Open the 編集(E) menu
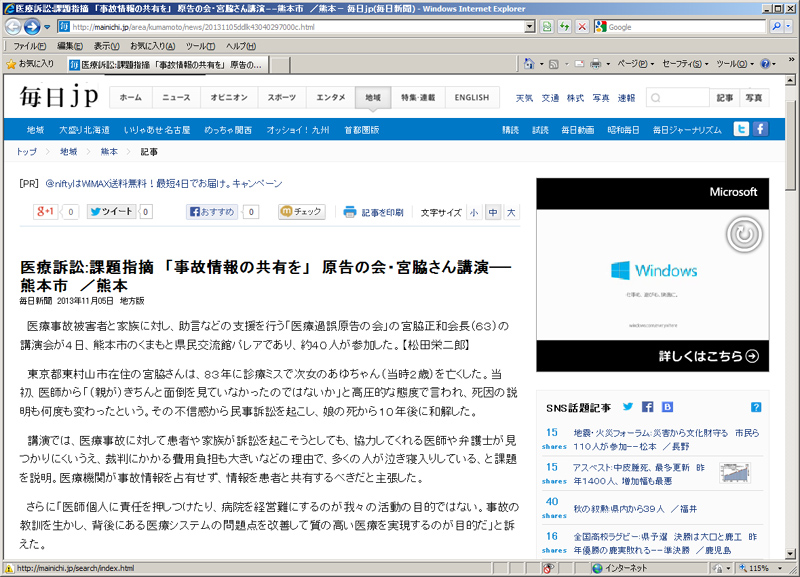The image size is (800, 577). (70, 46)
